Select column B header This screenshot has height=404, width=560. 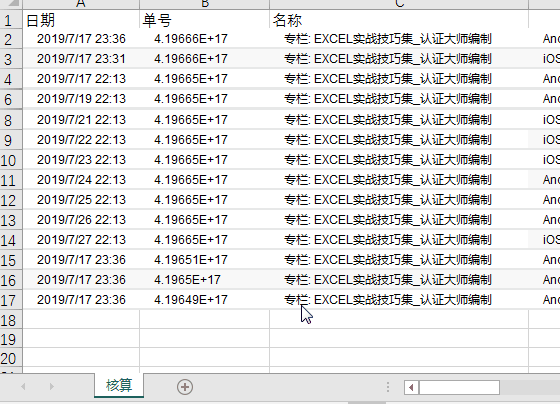click(x=205, y=4)
